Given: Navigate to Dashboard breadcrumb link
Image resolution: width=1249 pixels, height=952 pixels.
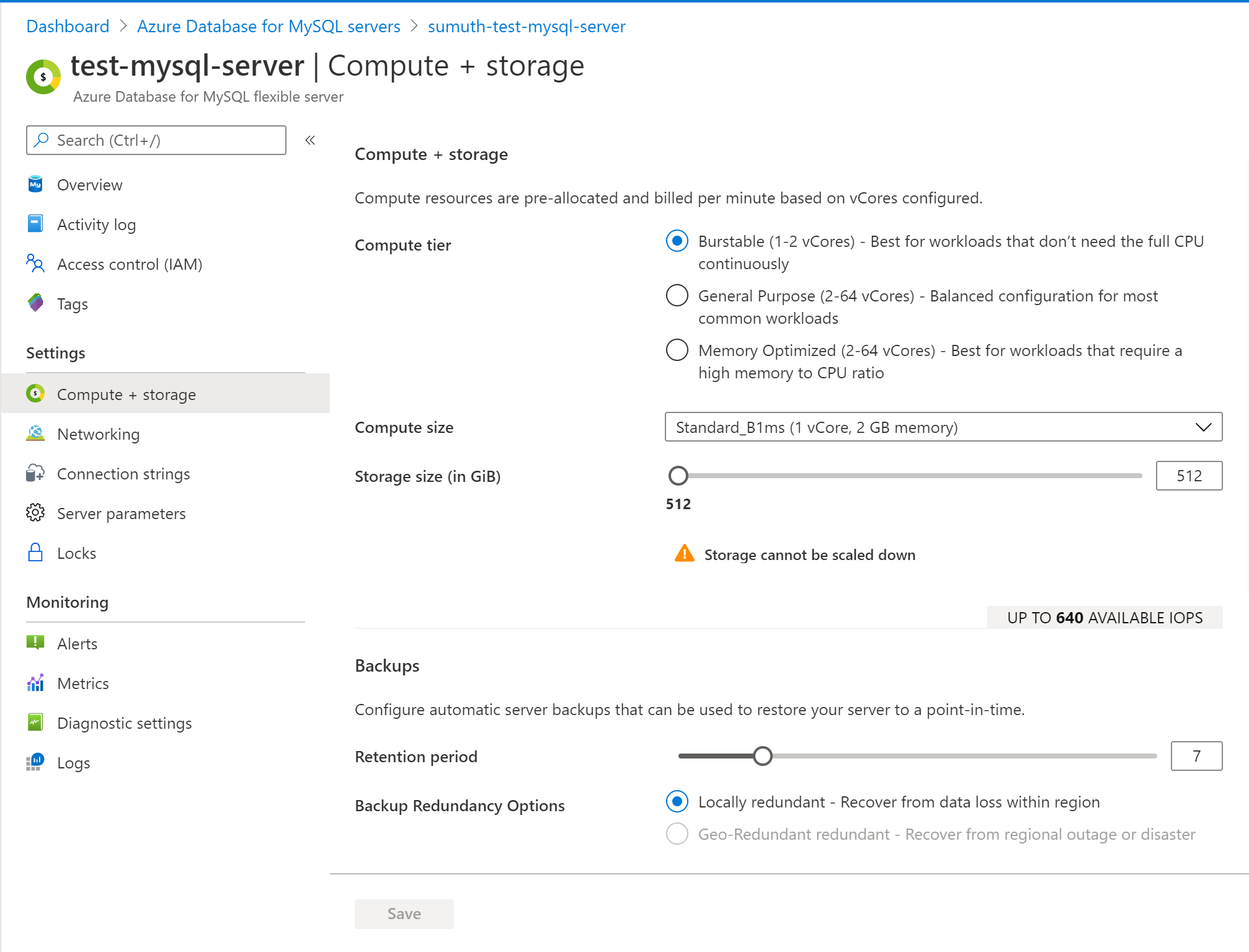Looking at the screenshot, I should (68, 26).
